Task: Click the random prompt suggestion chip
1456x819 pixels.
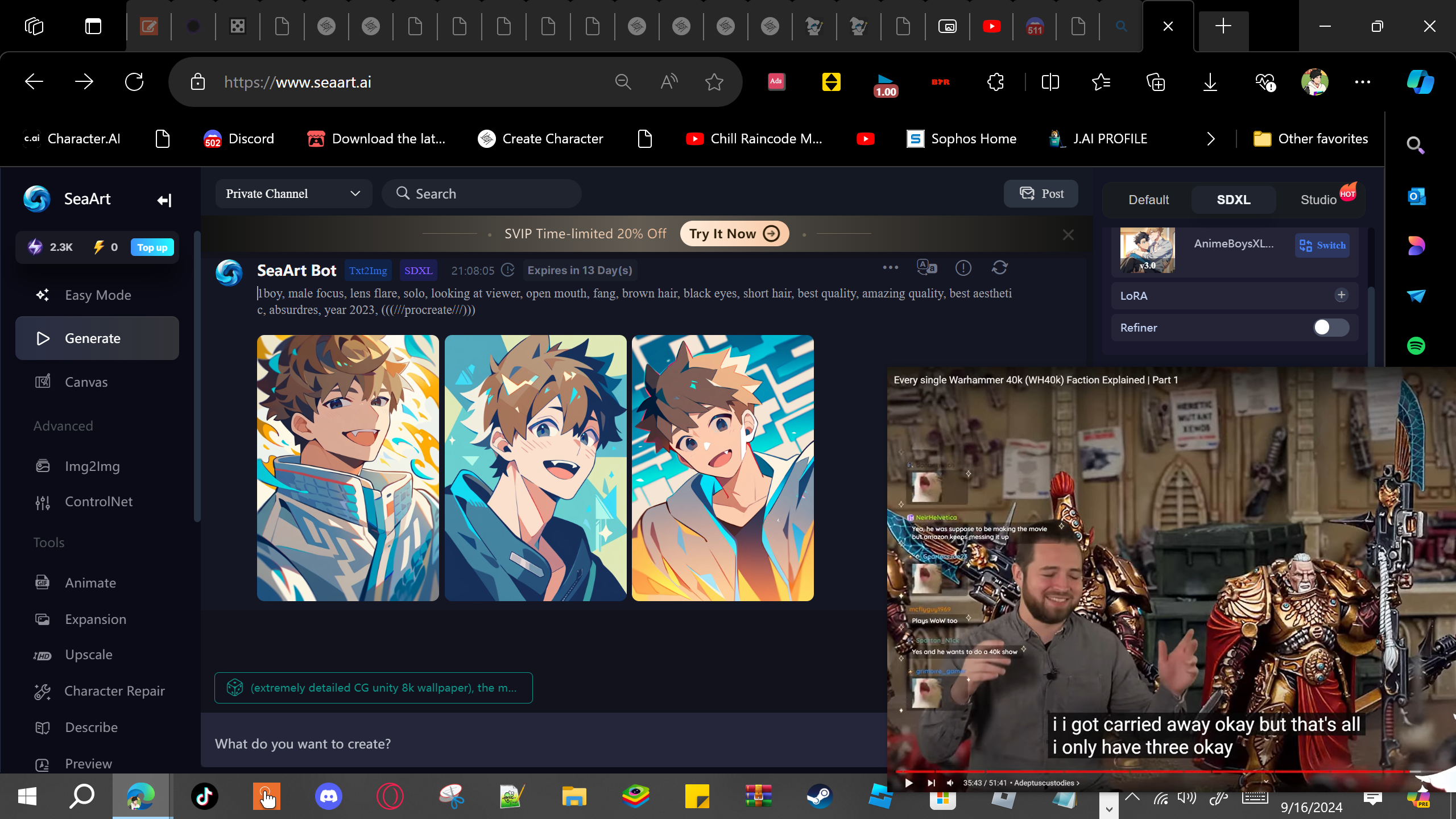Action: pos(374,688)
